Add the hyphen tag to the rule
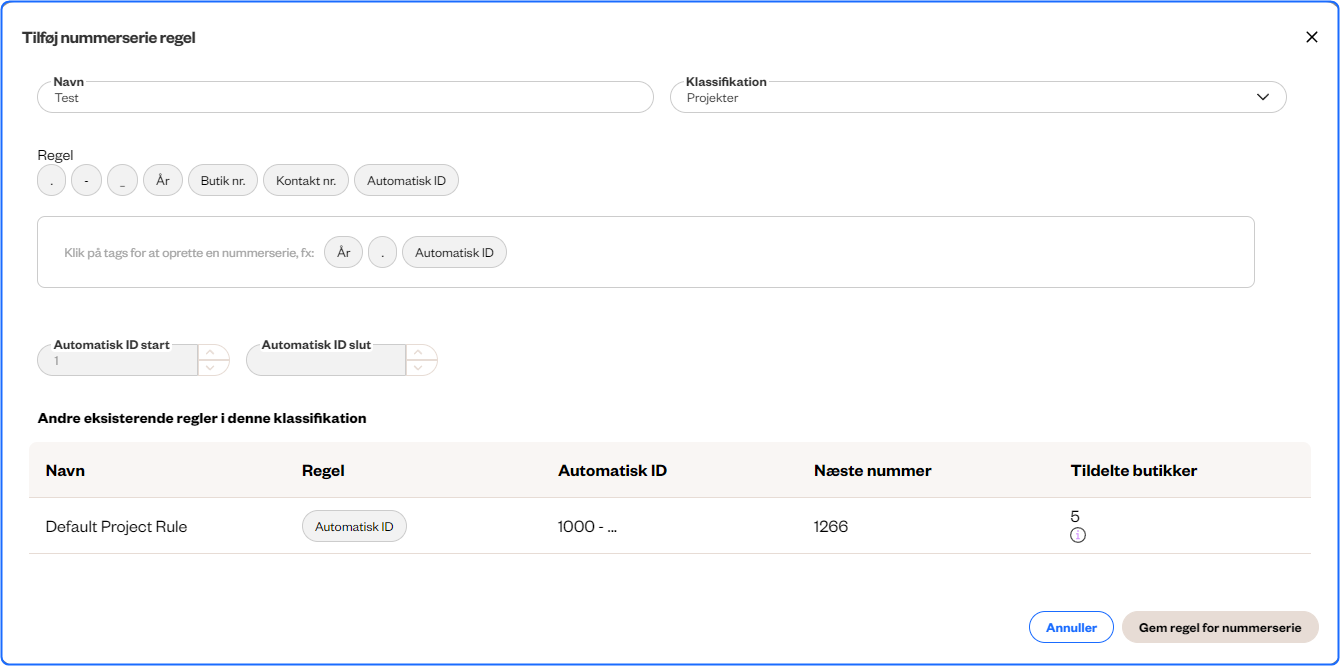Viewport: 1340px width, 666px height. [x=87, y=181]
